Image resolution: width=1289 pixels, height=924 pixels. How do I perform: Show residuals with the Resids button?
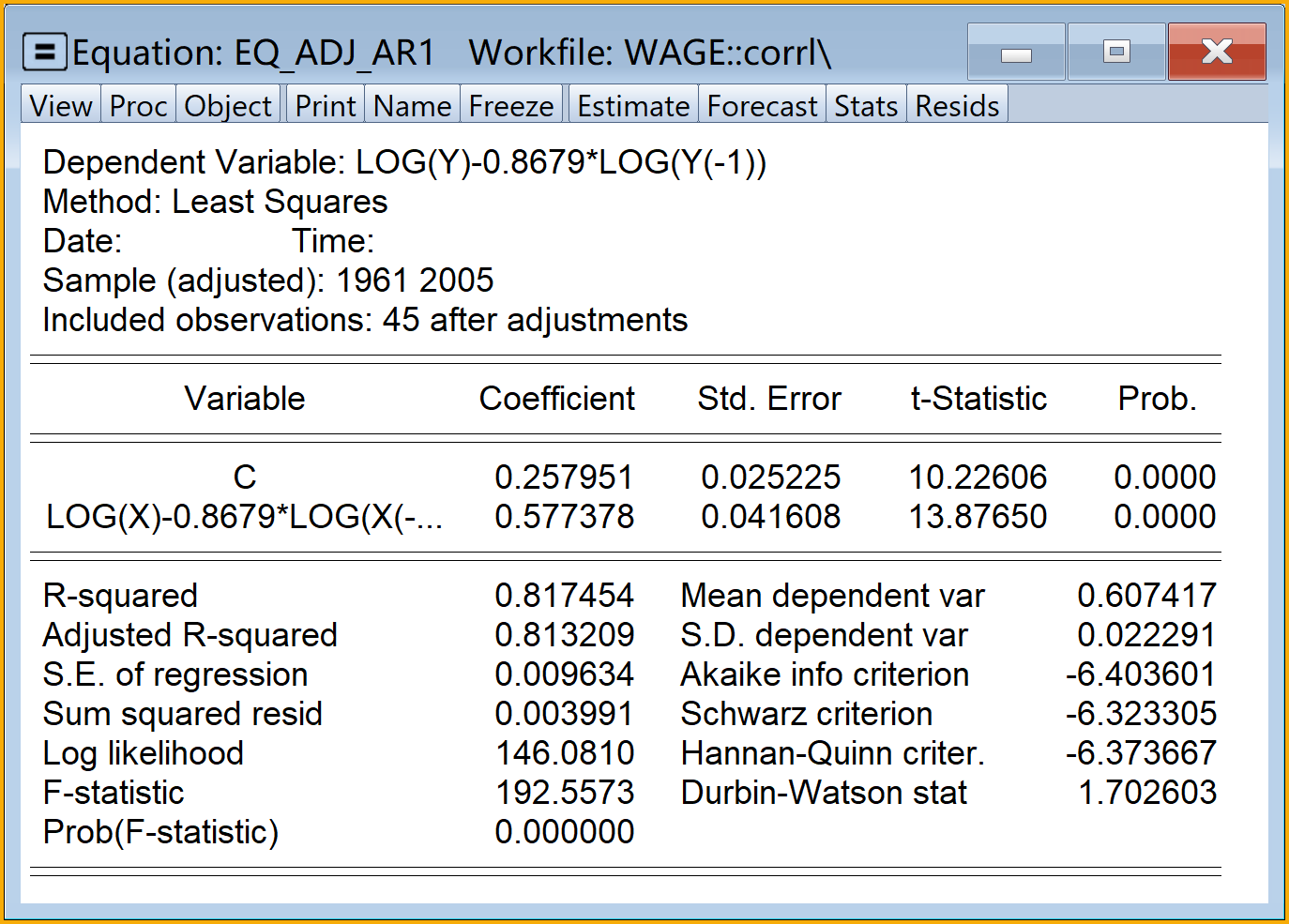957,106
